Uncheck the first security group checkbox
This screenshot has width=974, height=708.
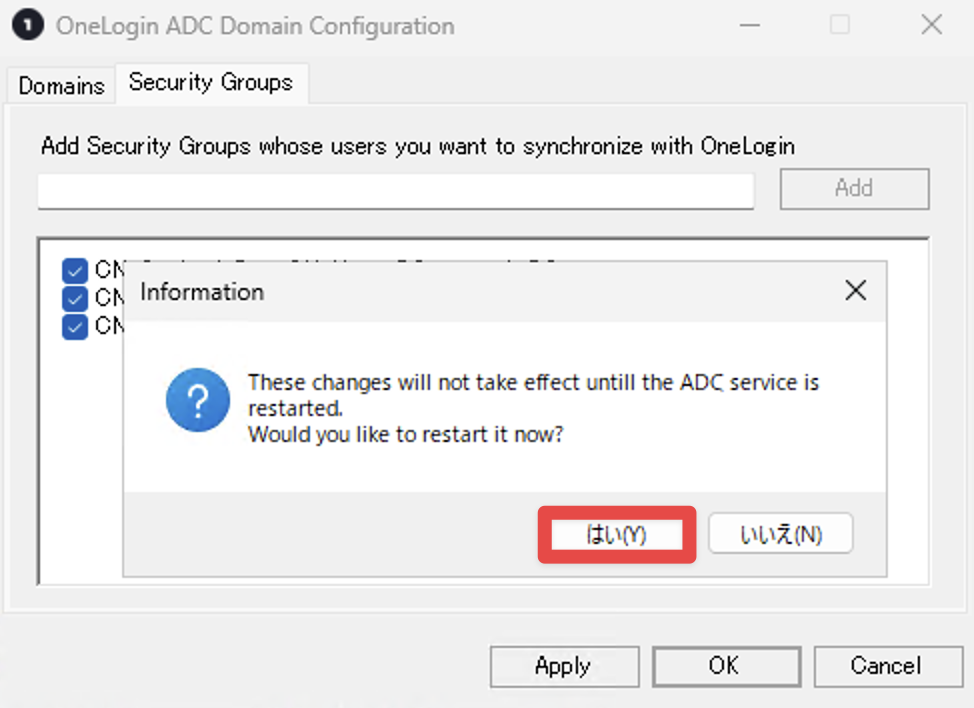pos(75,271)
